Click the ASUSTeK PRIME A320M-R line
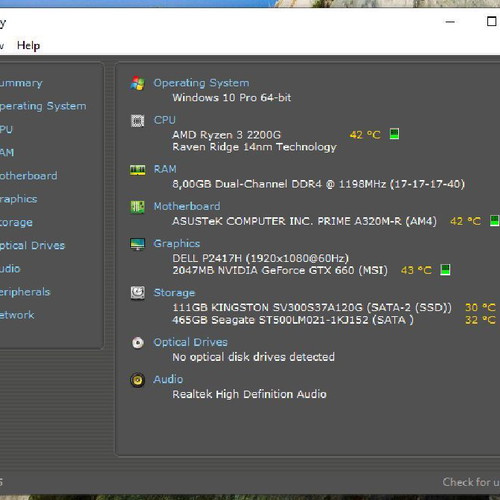Screen dimensions: 500x500 point(304,221)
